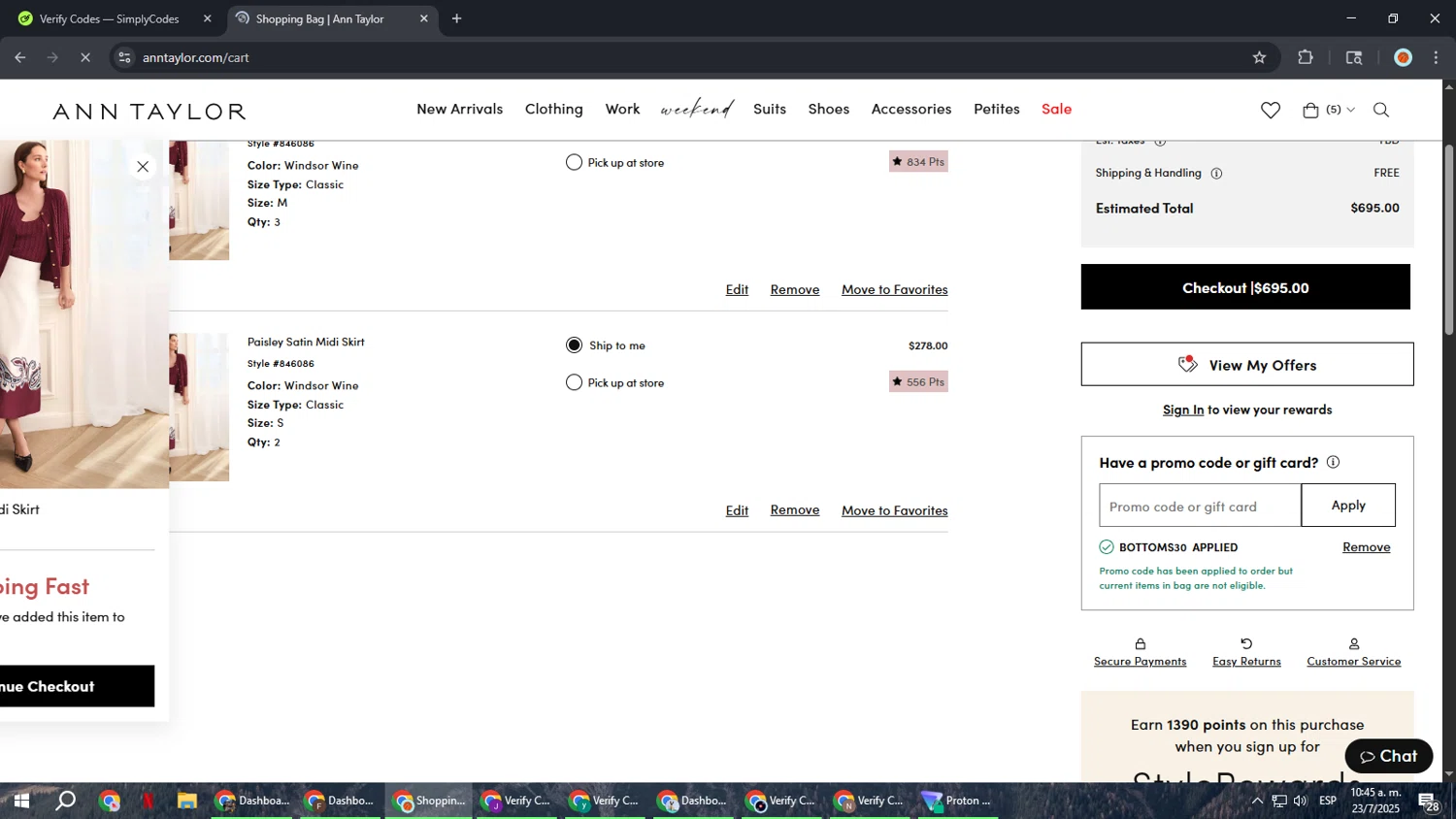Open the Accessories menu
This screenshot has height=819, width=1456.
[911, 109]
